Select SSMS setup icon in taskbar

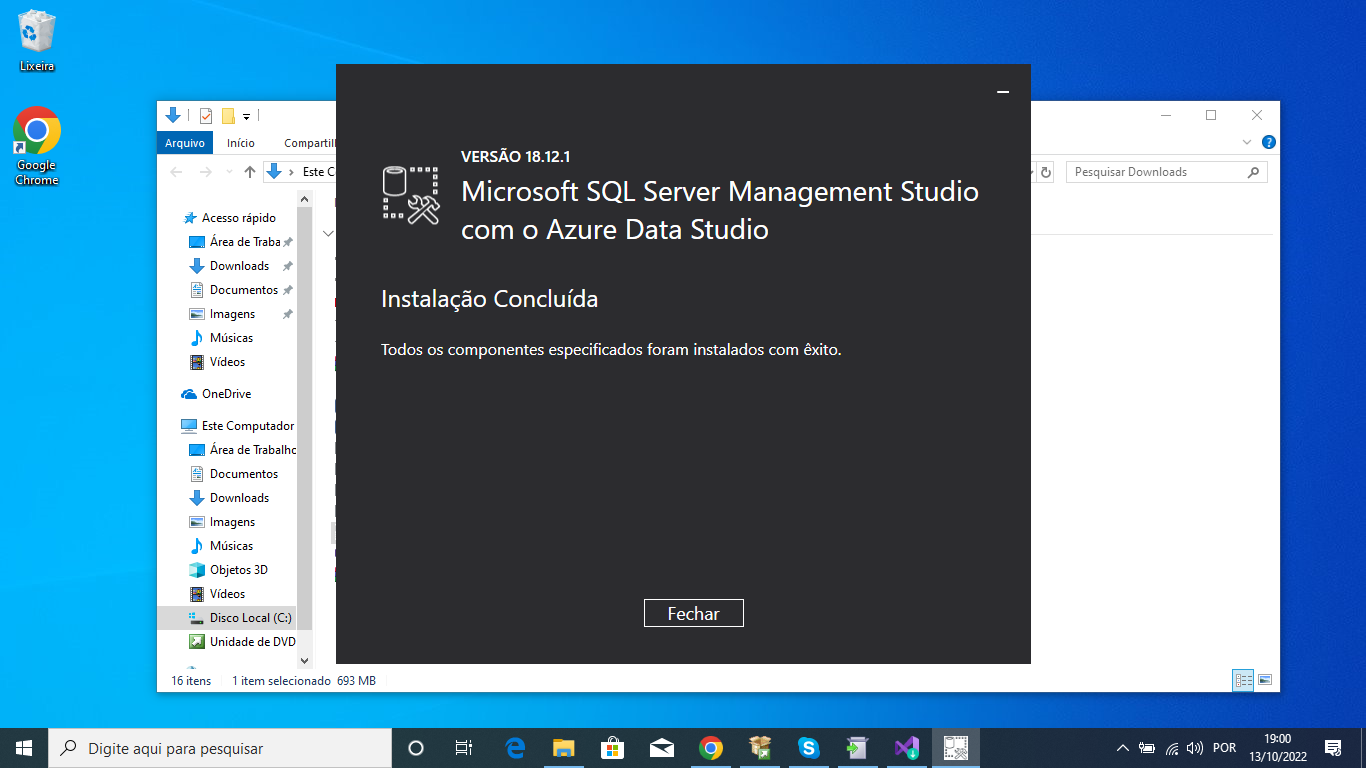coord(956,748)
